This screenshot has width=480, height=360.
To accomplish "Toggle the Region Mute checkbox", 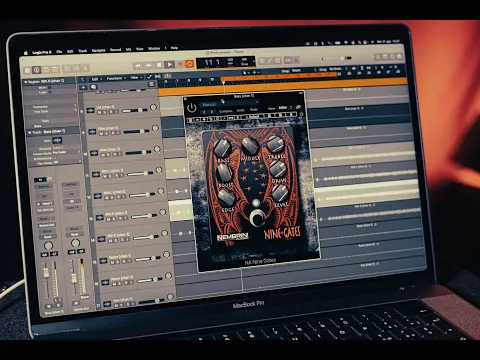I will (x=49, y=87).
